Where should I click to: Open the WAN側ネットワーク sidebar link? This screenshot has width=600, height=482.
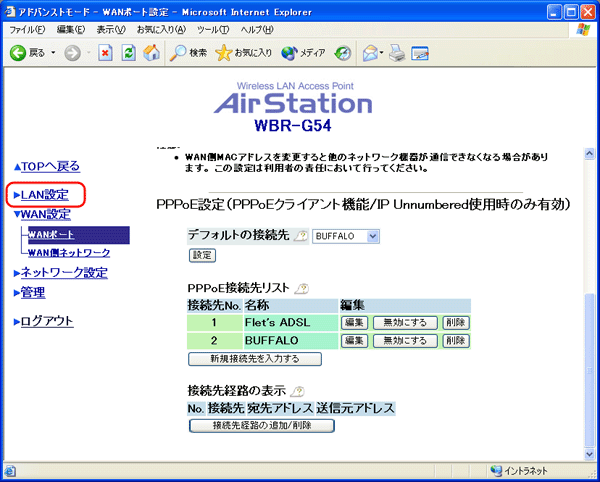[x=69, y=253]
